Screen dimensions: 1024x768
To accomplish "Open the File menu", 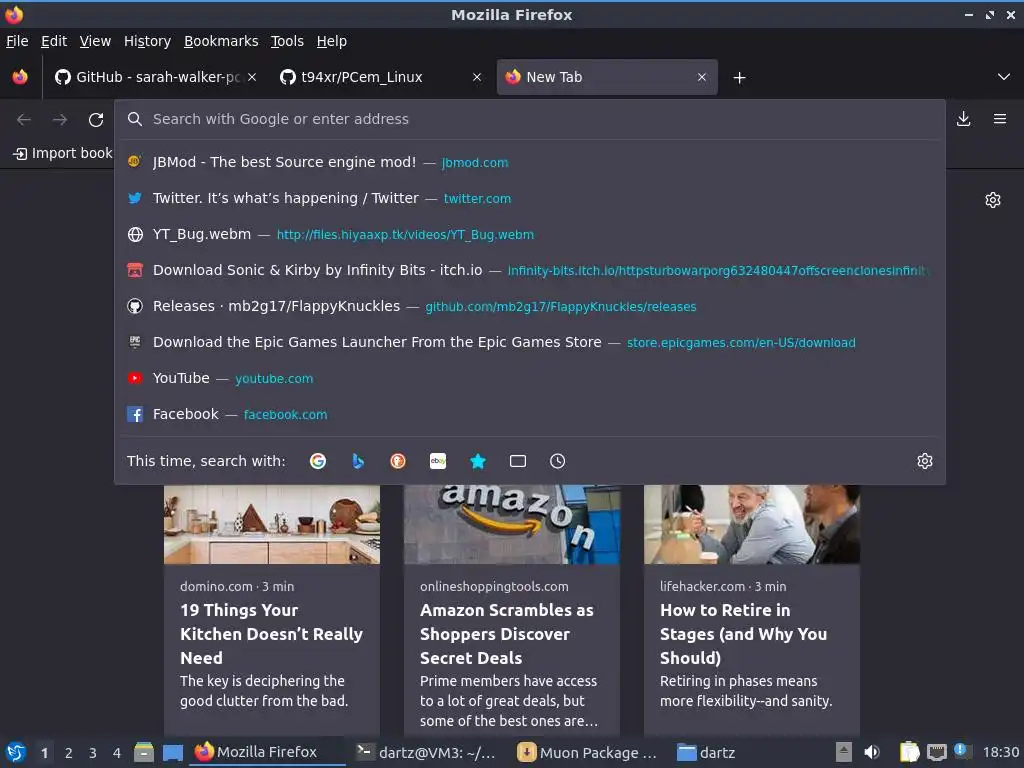I will (17, 41).
